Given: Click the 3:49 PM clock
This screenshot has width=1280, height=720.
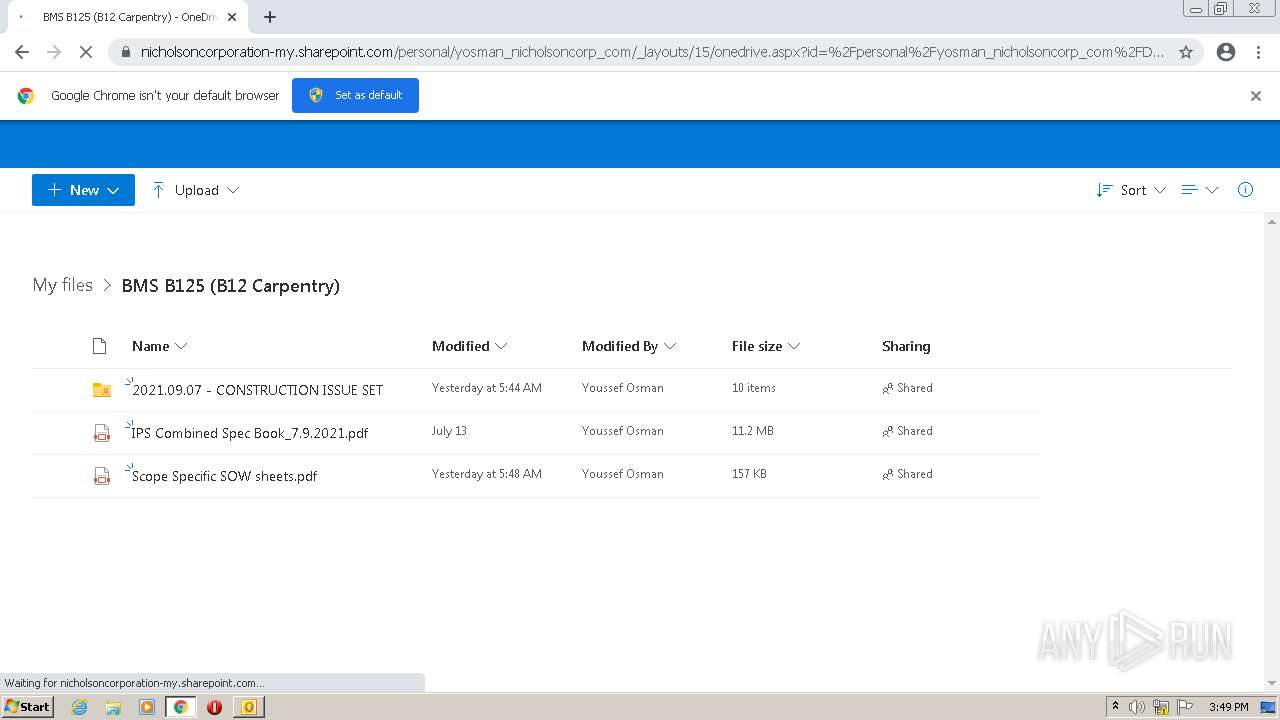Looking at the screenshot, I should (1228, 707).
